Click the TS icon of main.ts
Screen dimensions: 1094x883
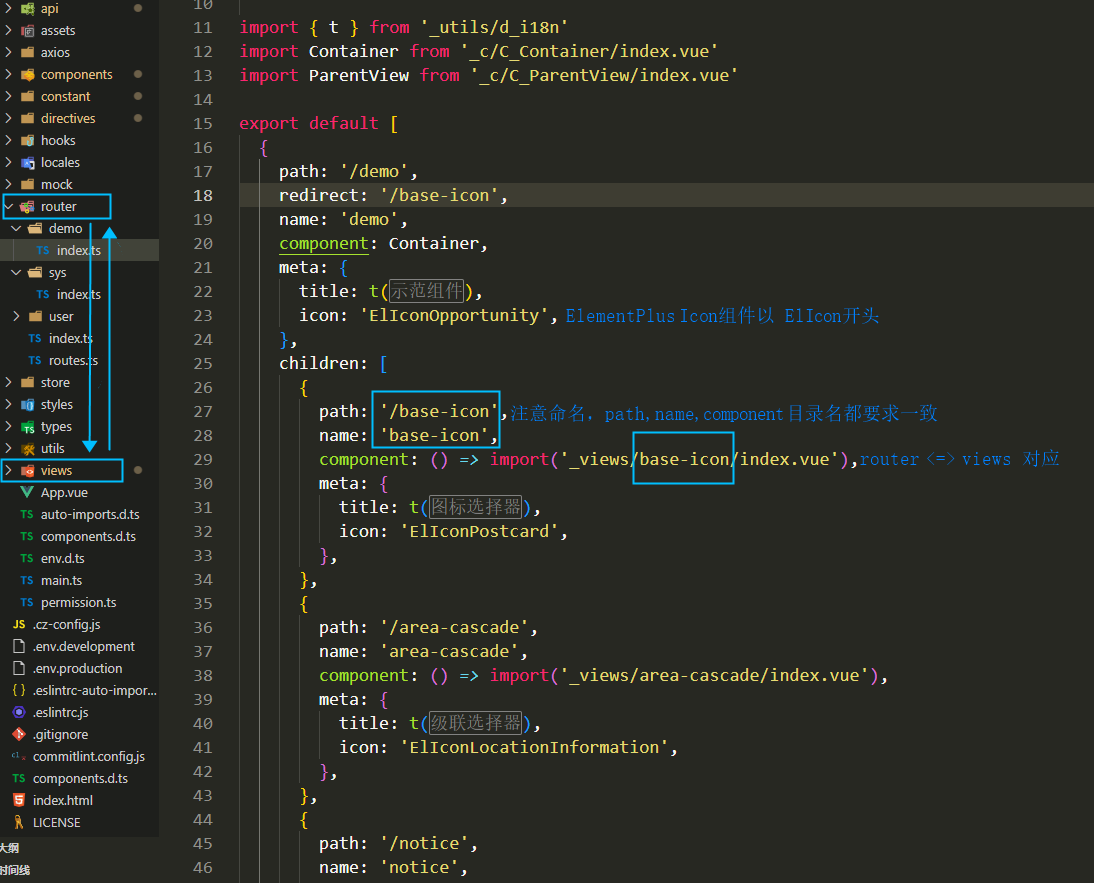click(27, 580)
